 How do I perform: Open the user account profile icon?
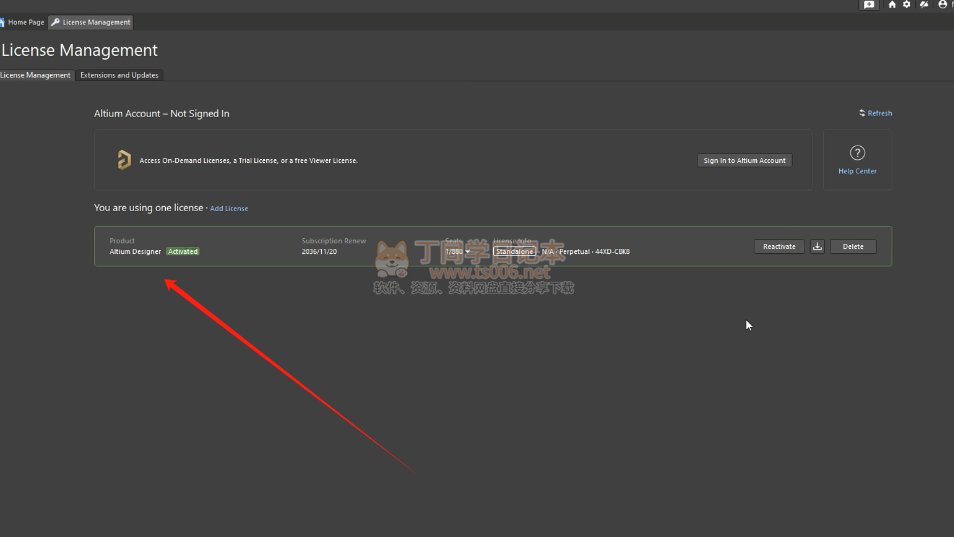[x=942, y=4]
